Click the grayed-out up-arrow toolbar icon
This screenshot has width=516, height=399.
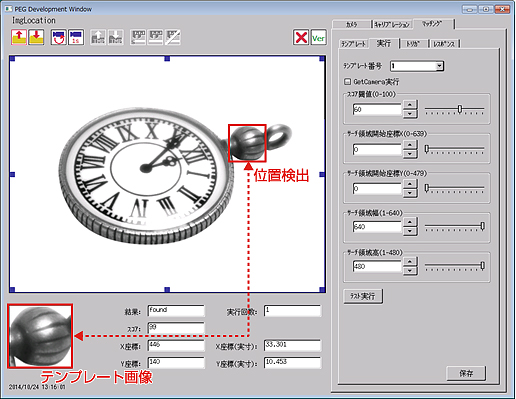coord(98,37)
